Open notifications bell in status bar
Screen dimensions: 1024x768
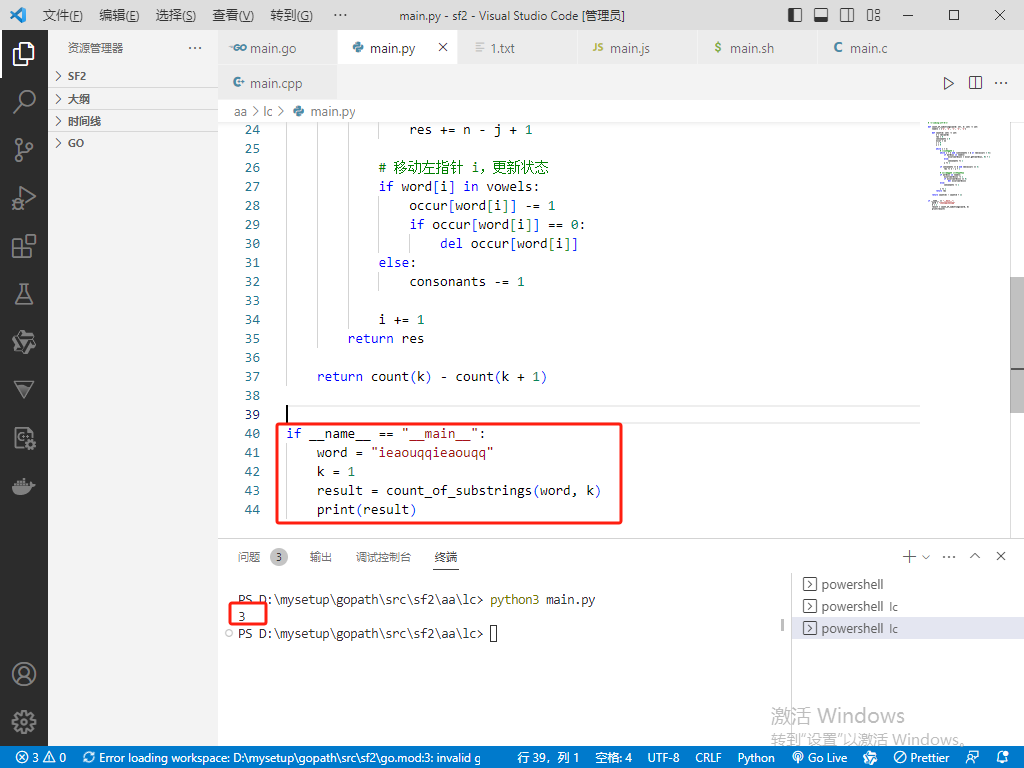point(1003,758)
